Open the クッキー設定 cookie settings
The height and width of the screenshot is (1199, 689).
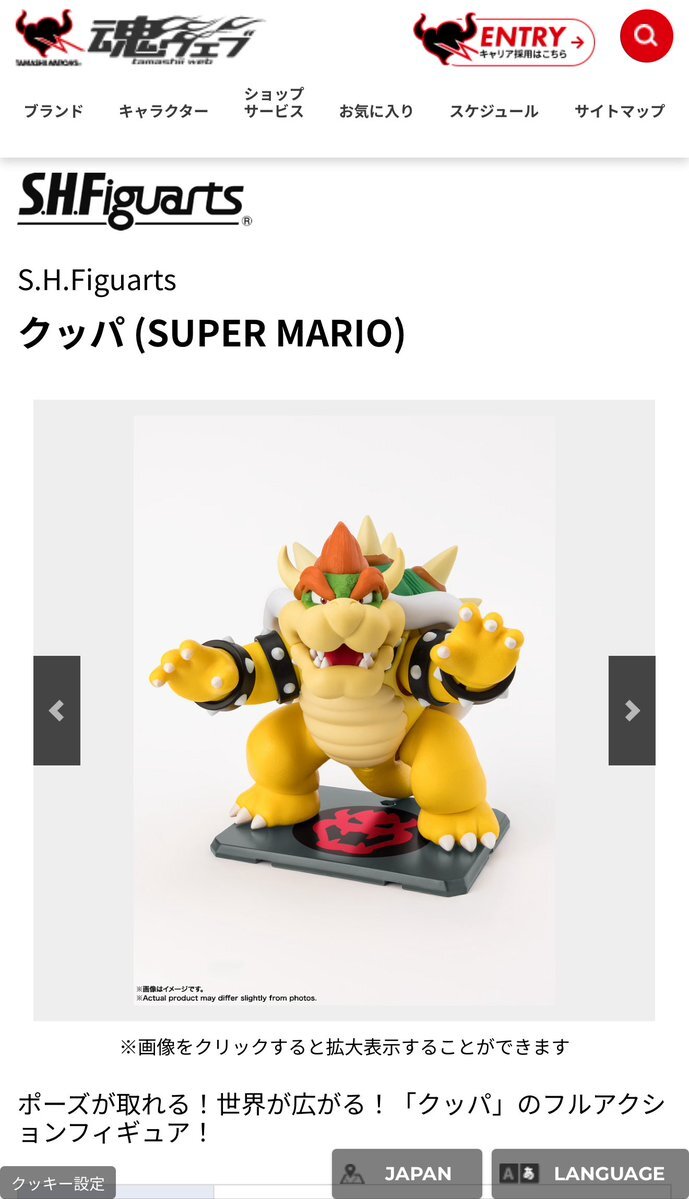coord(58,1183)
